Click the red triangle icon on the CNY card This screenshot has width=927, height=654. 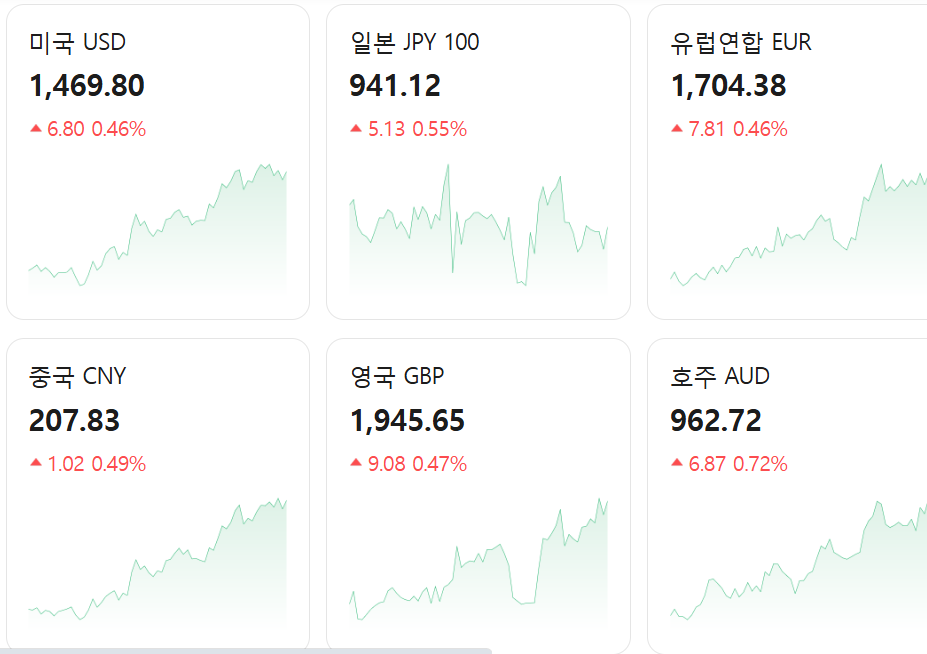tap(36, 463)
